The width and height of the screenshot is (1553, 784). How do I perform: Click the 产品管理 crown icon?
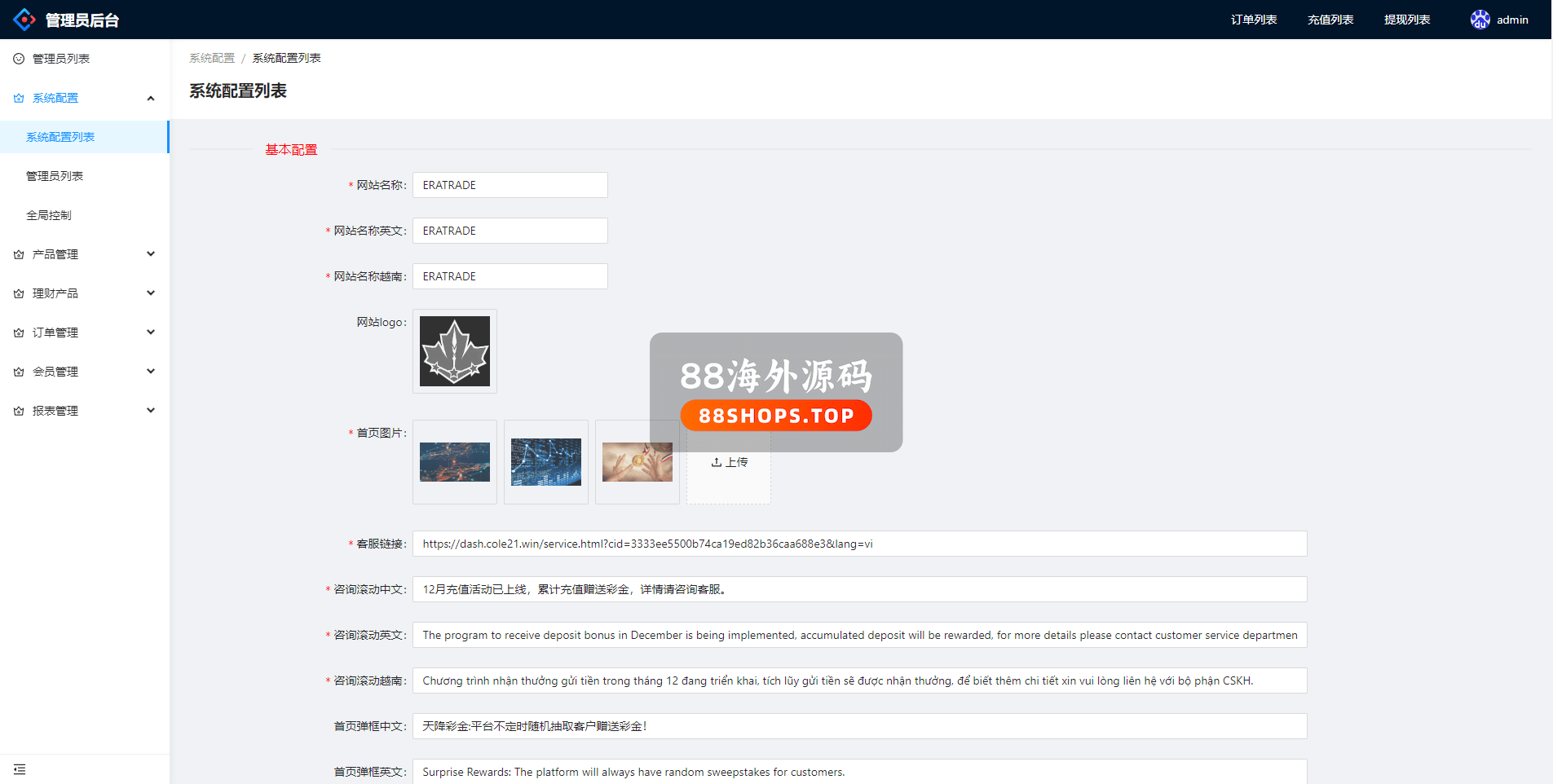click(x=19, y=254)
